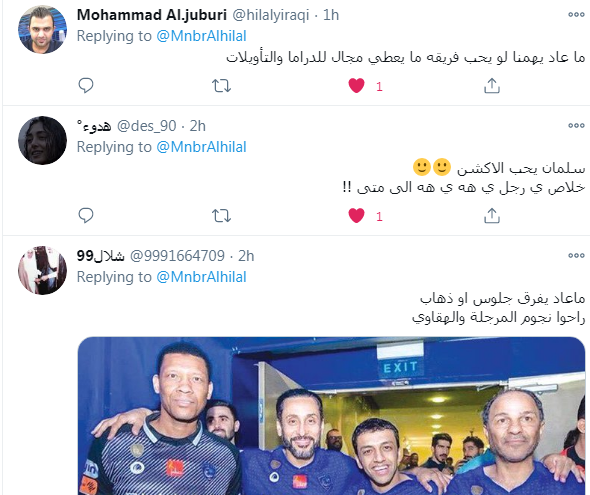590x495 pixels.
Task: Open more options on @des_90 tweet
Action: click(576, 126)
